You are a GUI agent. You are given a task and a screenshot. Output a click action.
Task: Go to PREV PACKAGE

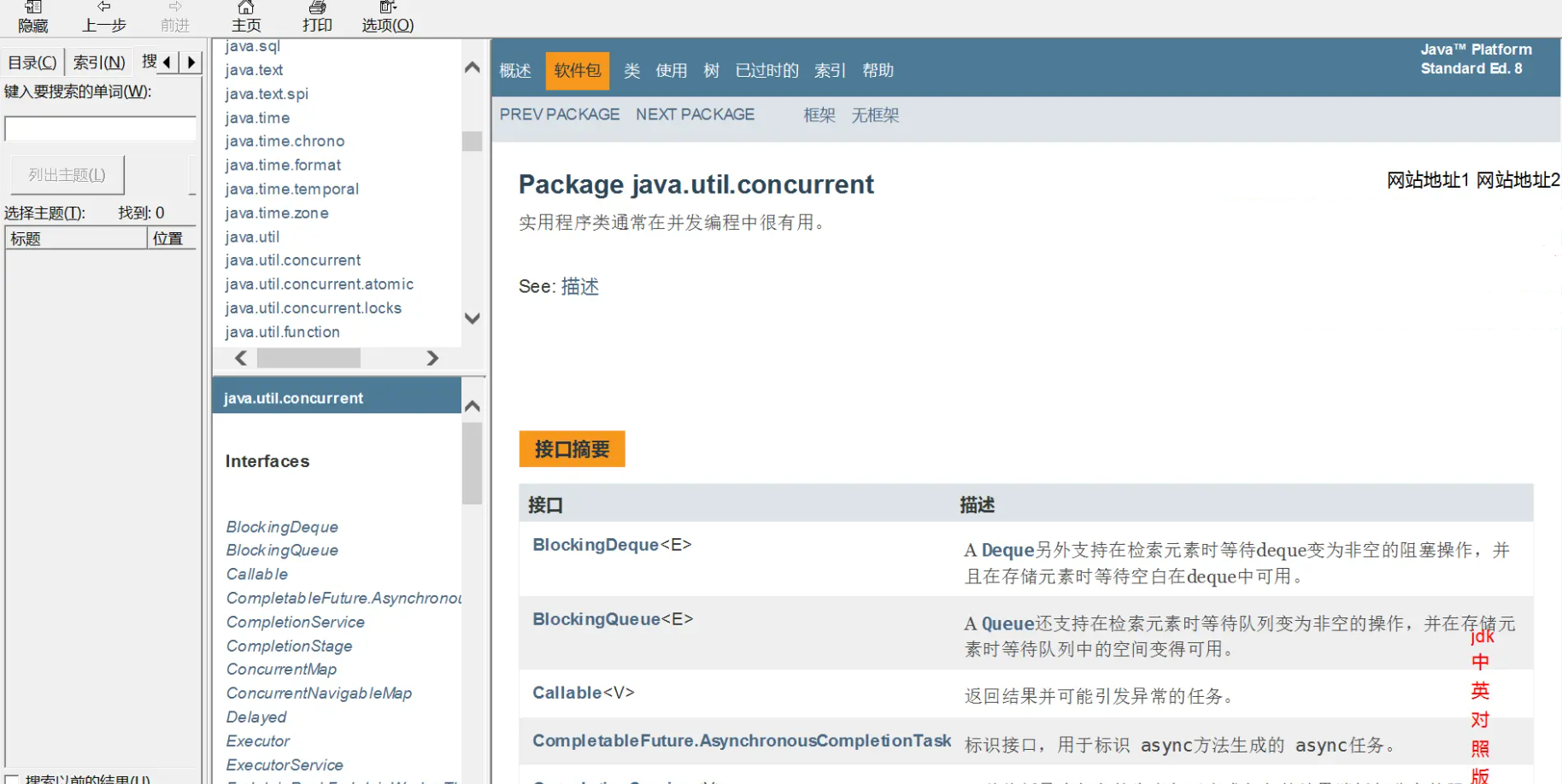point(560,114)
